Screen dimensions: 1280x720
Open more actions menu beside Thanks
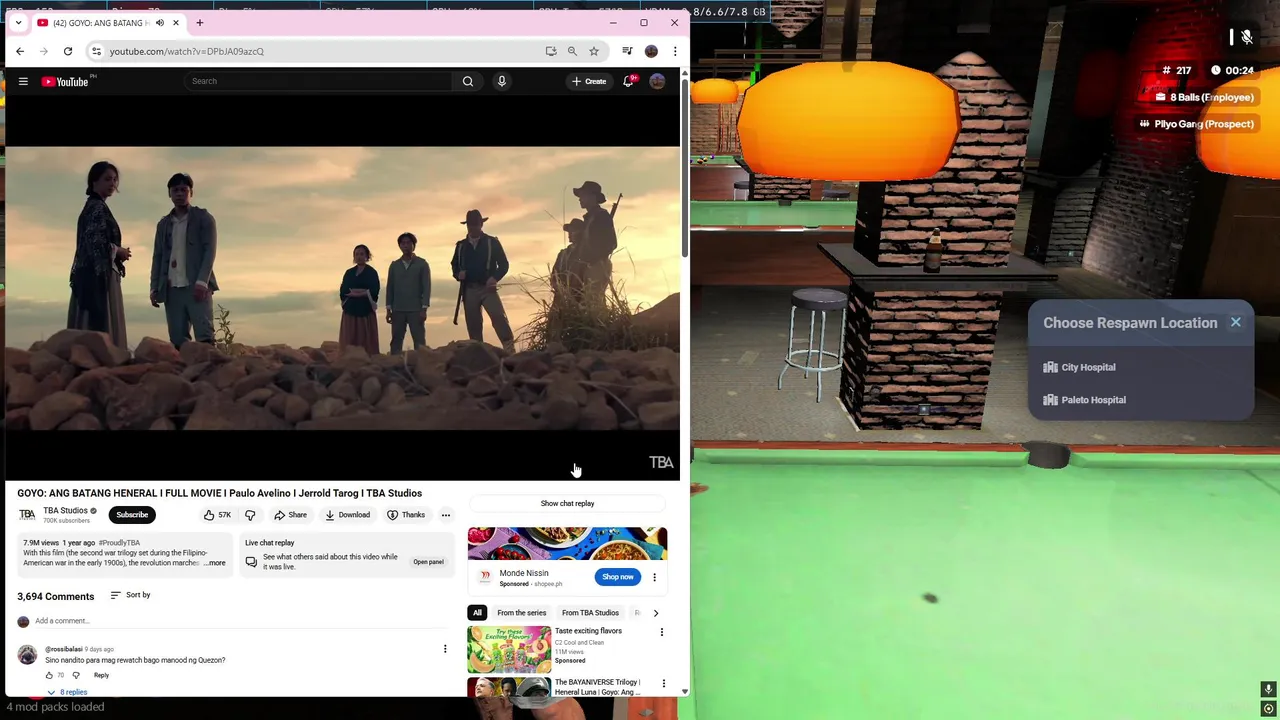pyautogui.click(x=446, y=515)
